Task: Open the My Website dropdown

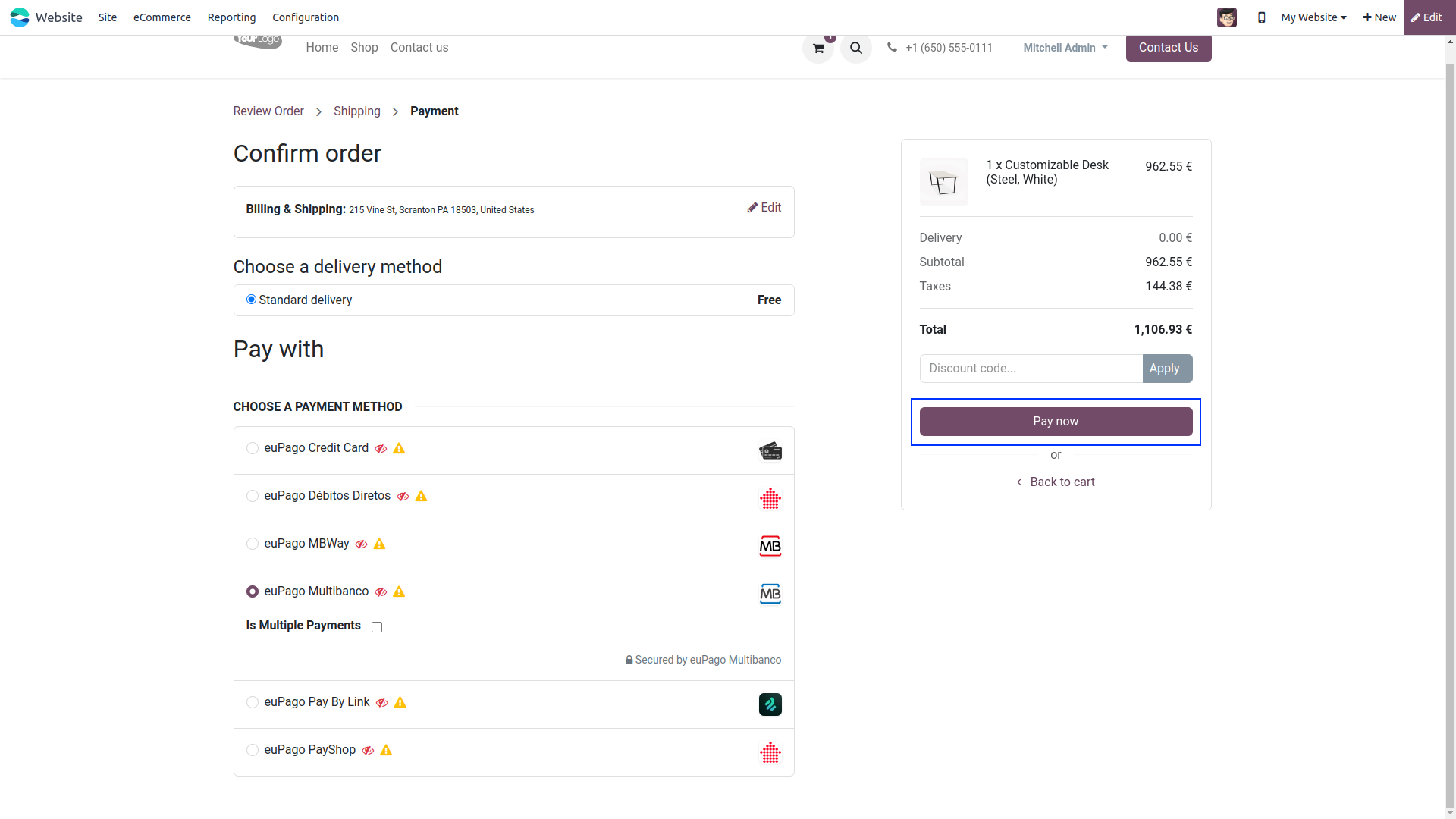Action: 1313,17
